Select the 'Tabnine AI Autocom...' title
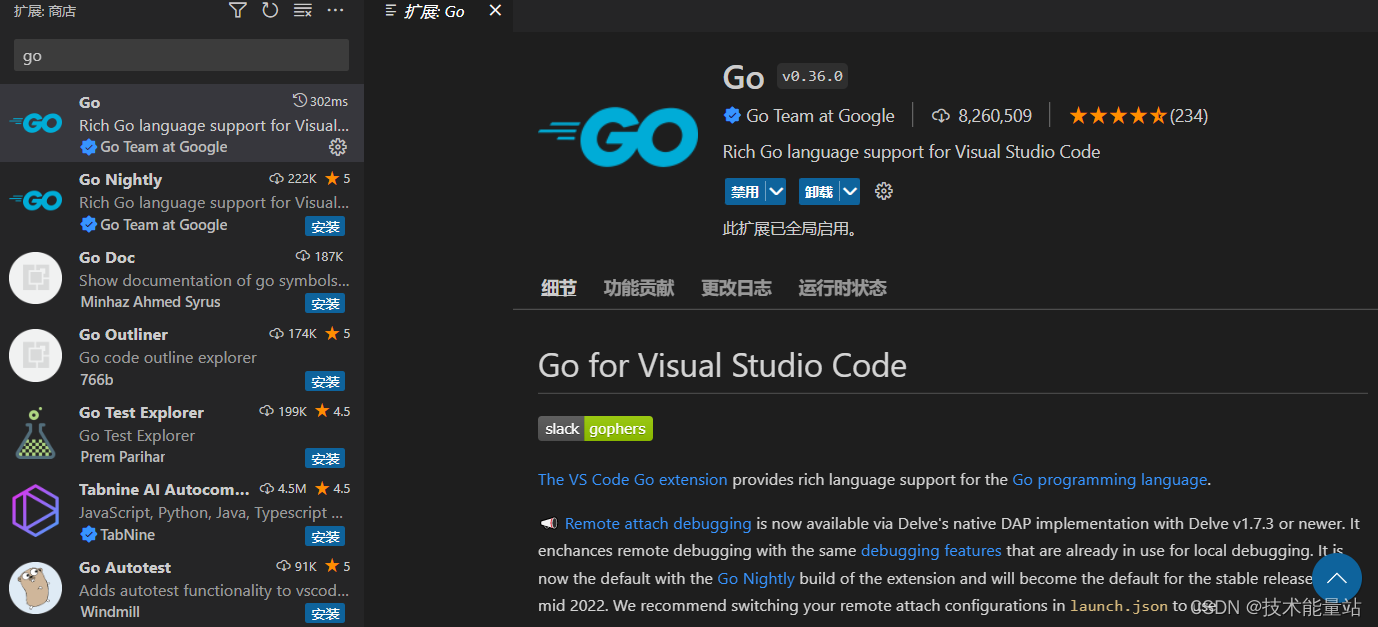1378x627 pixels. click(164, 490)
